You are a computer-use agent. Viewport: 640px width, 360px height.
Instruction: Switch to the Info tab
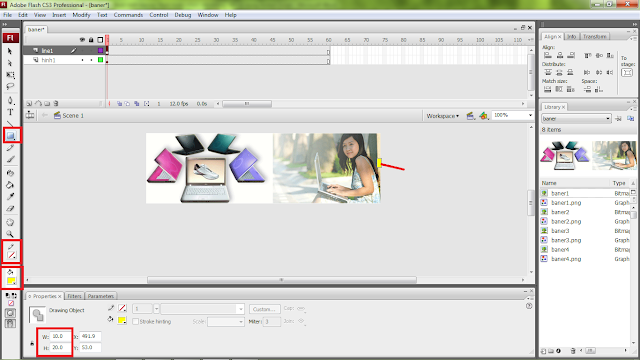pyautogui.click(x=571, y=37)
